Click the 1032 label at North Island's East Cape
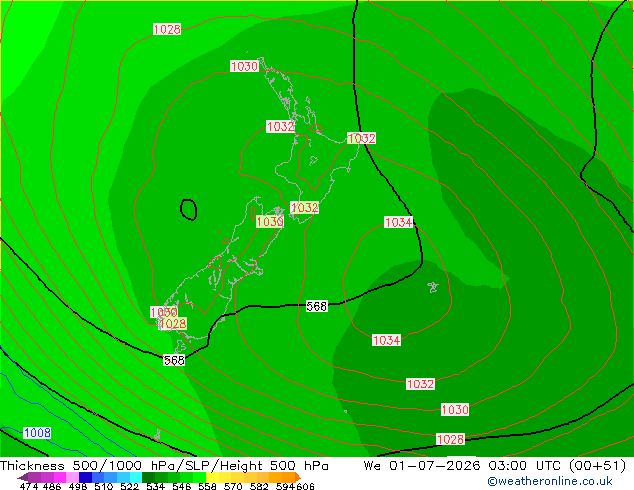 [x=361, y=138]
